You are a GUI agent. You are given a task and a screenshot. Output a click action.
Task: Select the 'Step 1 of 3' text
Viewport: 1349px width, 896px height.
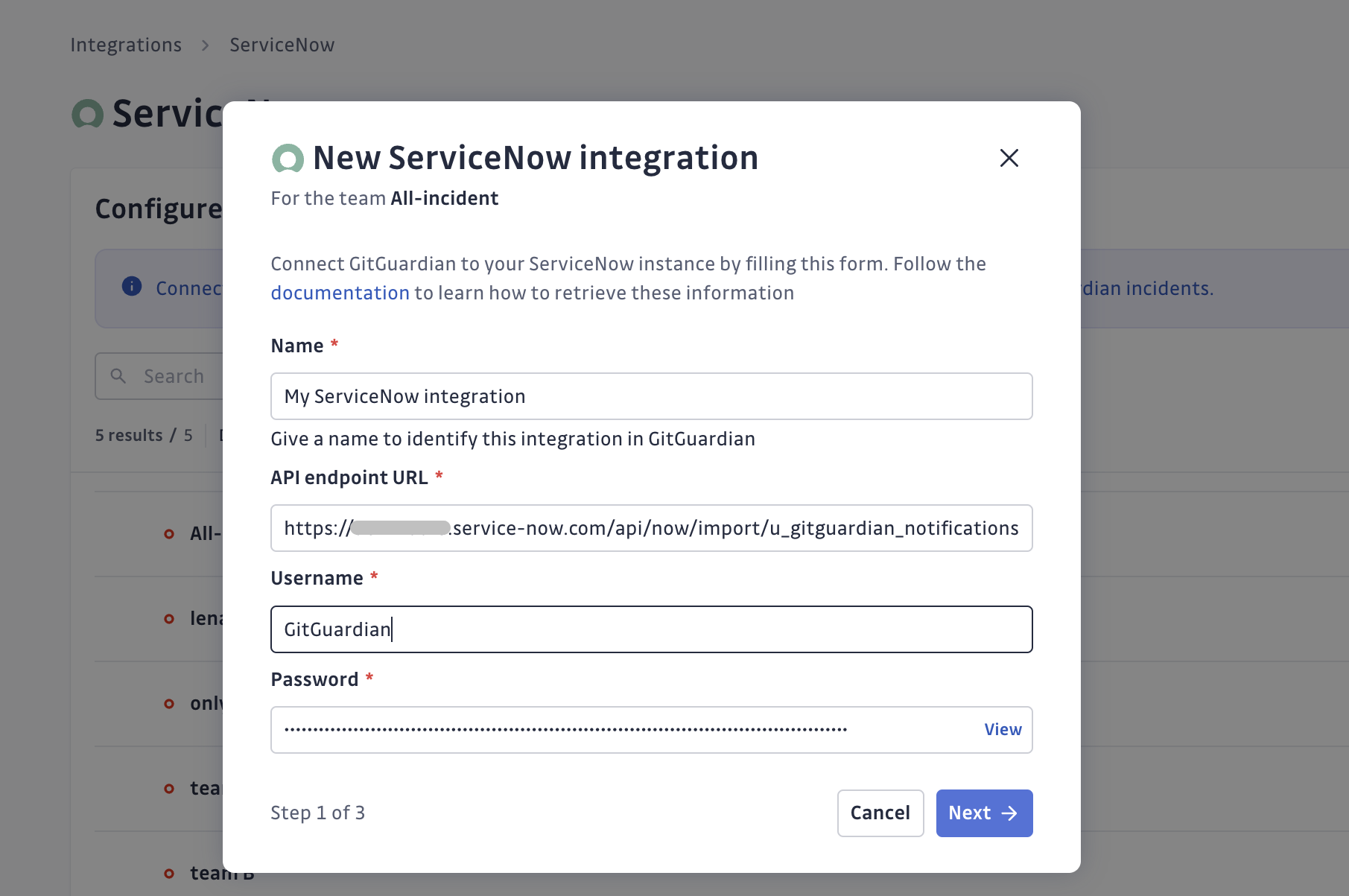pyautogui.click(x=317, y=813)
